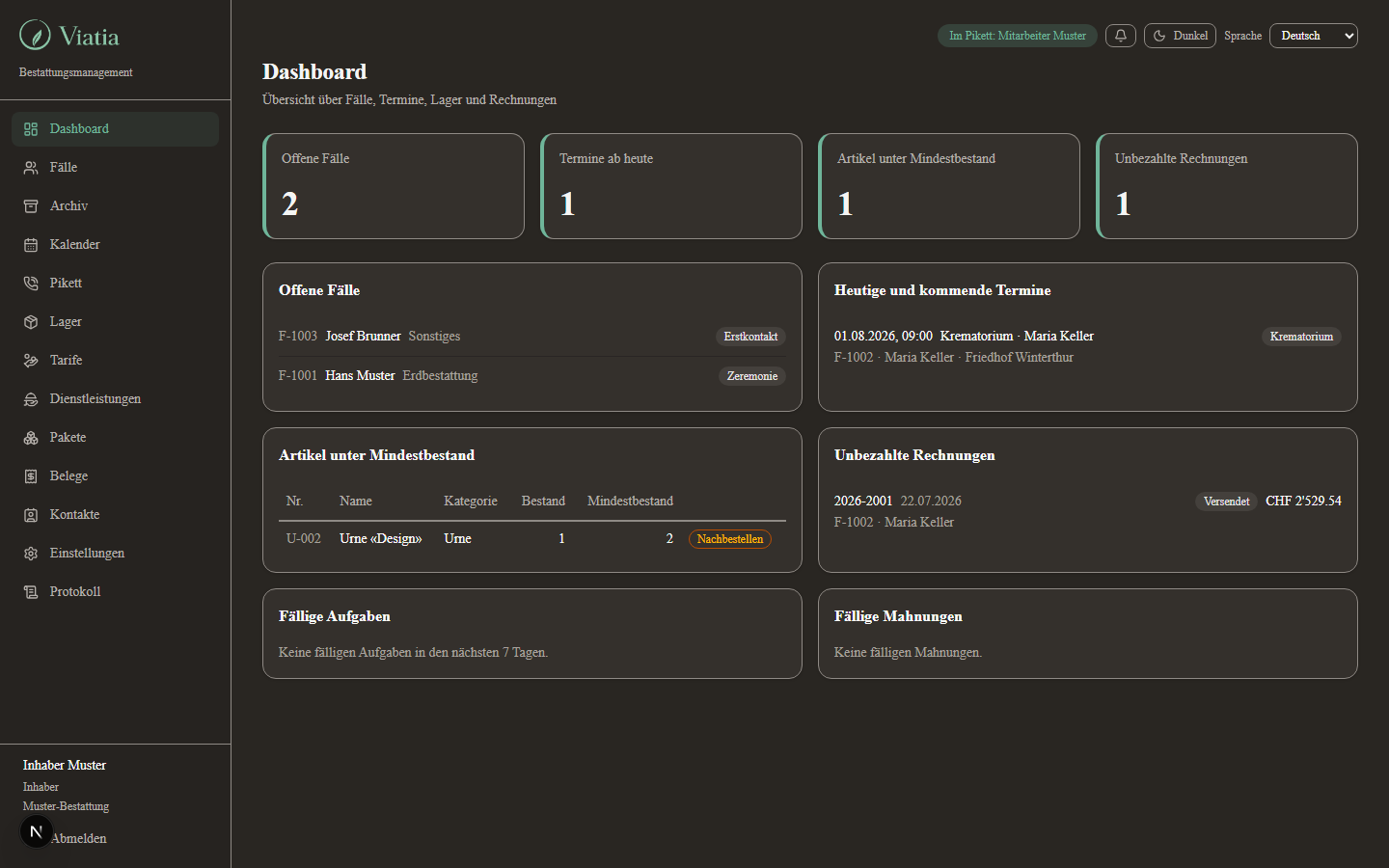
Task: Click the Dashboard grid icon in sidebar
Action: pos(31,129)
